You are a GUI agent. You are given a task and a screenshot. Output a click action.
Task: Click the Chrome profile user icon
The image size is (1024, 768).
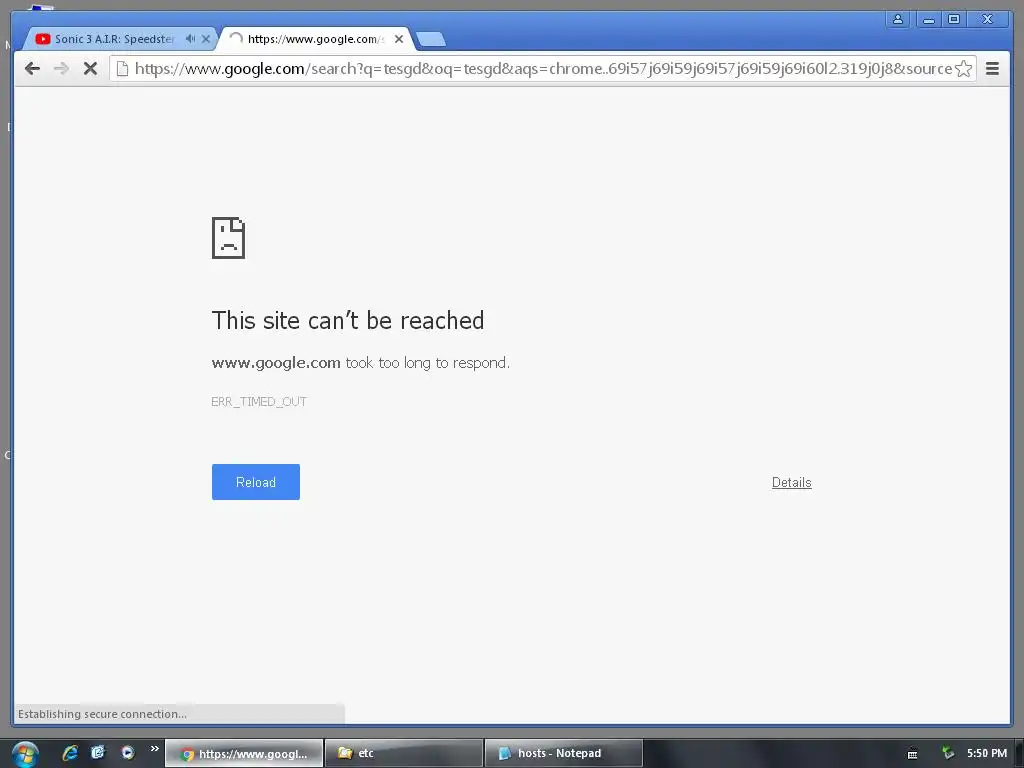pyautogui.click(x=898, y=19)
